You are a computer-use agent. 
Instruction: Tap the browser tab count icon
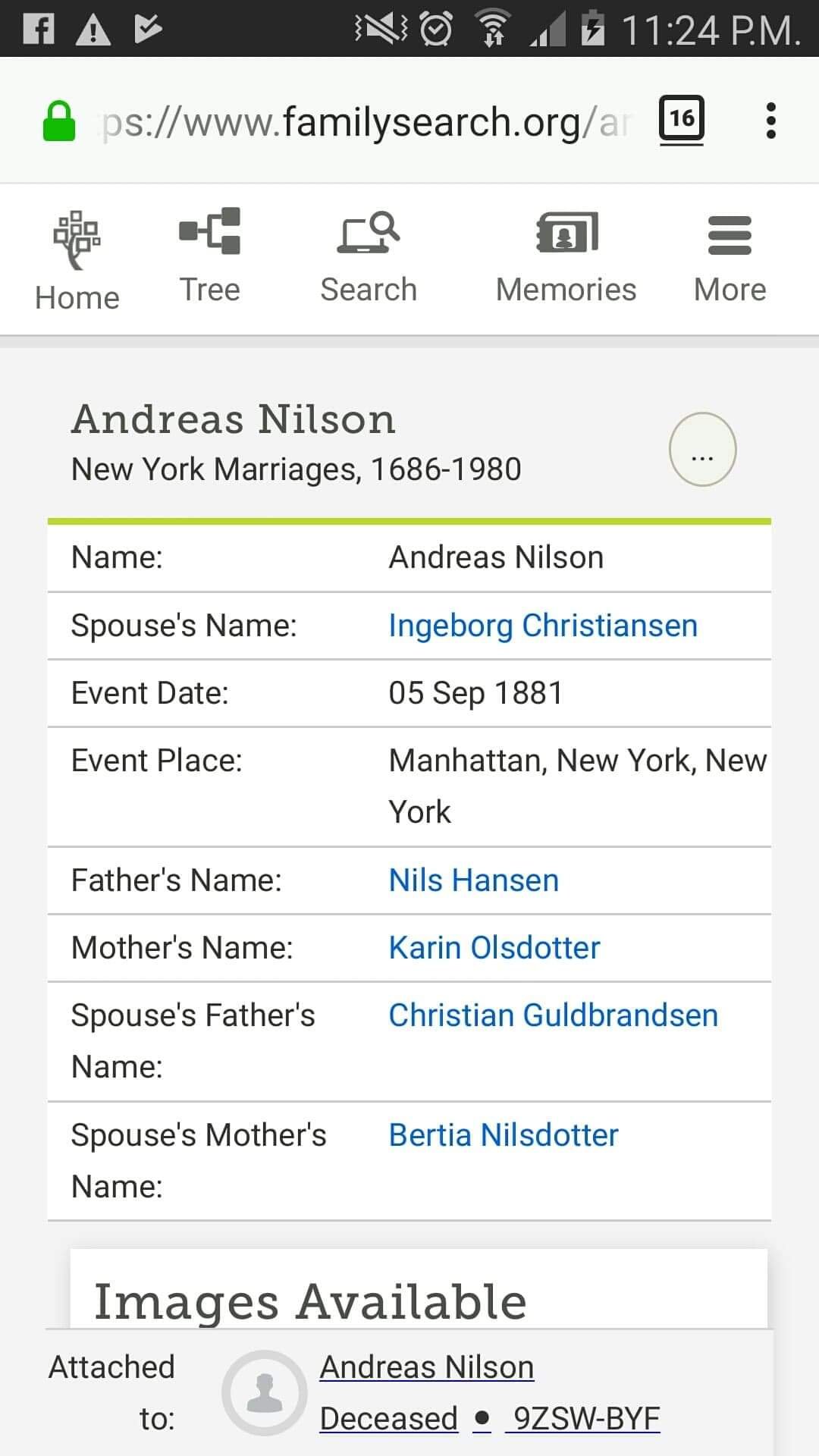click(x=681, y=119)
